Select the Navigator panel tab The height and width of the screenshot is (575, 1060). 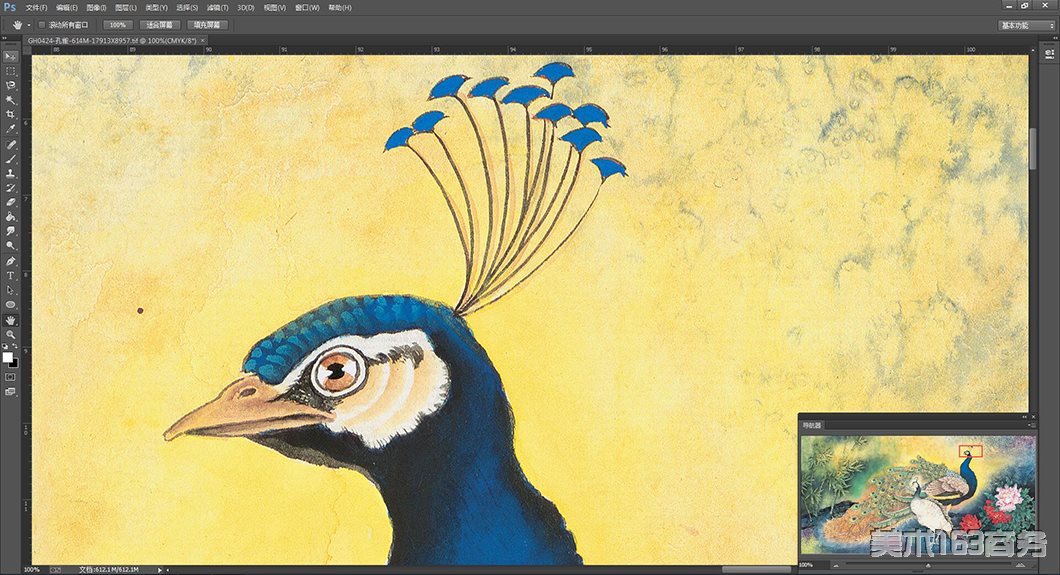coord(812,426)
